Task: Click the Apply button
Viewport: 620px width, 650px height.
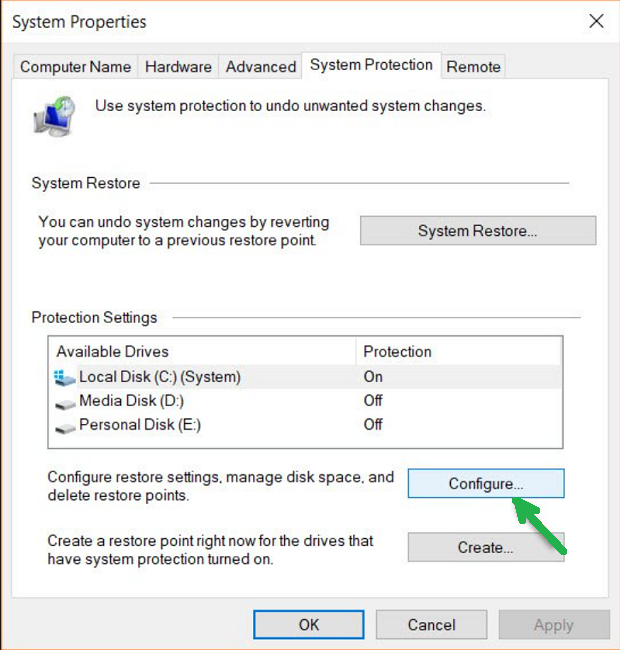Action: [553, 625]
